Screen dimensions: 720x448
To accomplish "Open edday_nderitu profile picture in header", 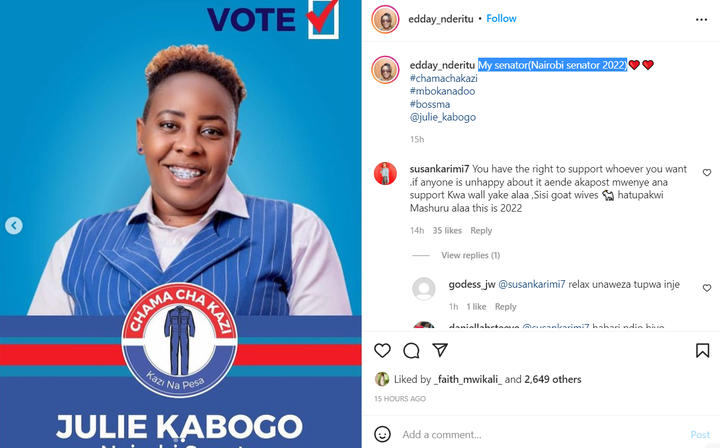I will point(385,19).
